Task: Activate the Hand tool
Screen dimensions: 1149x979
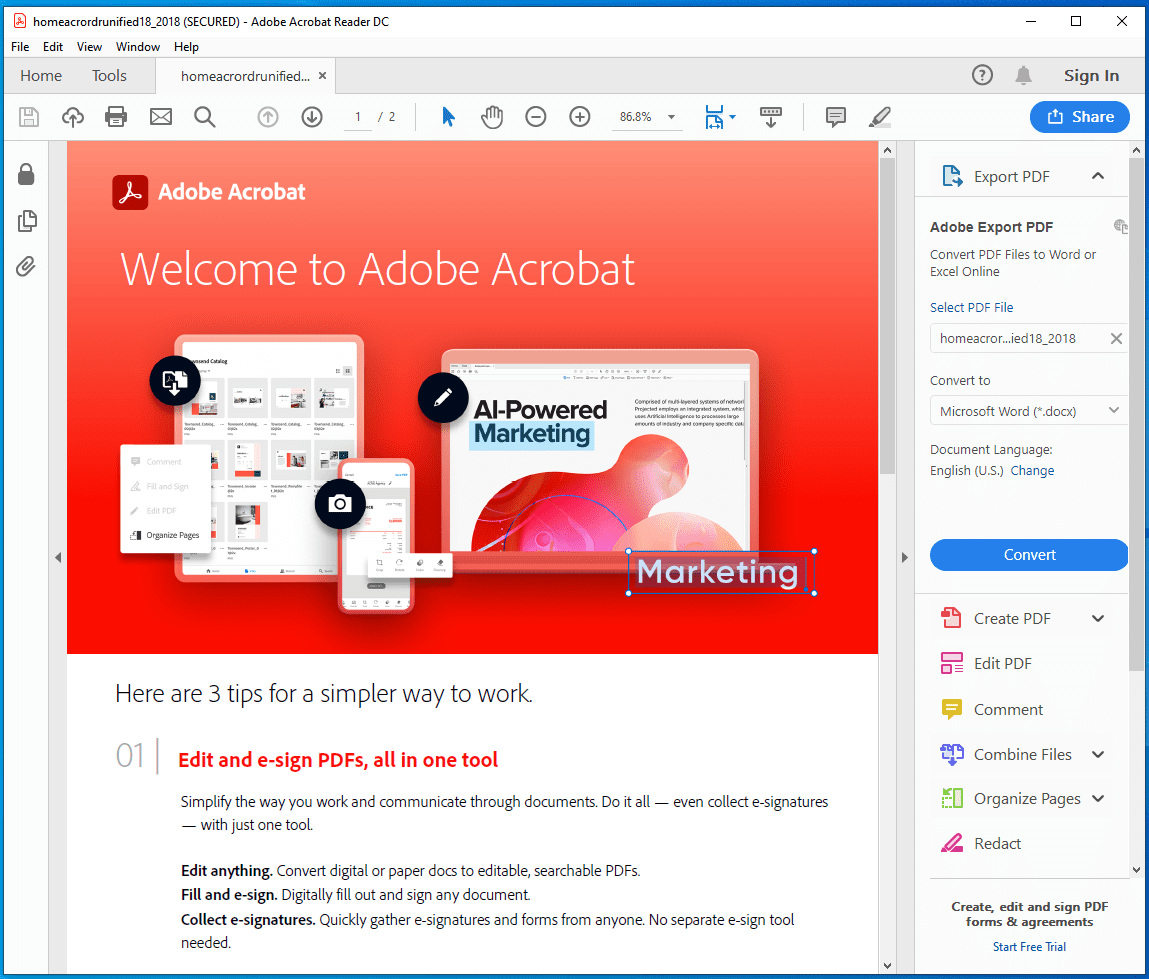Action: (492, 116)
